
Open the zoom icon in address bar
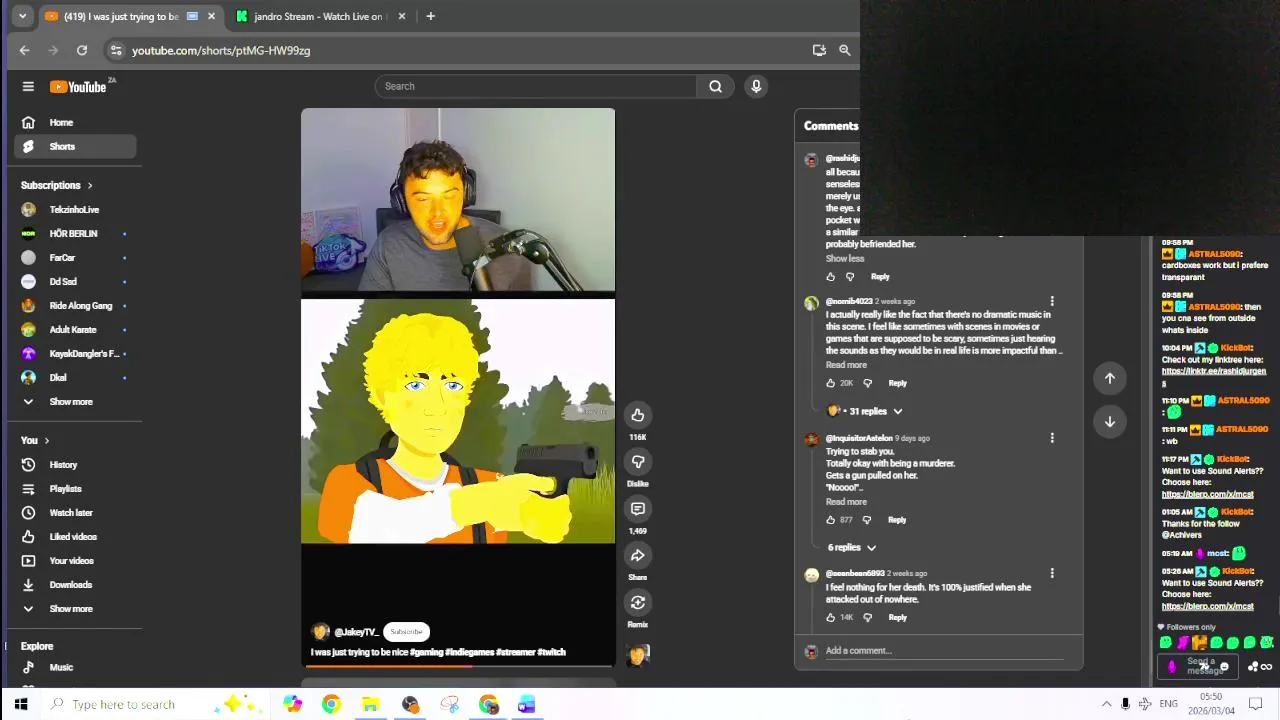click(x=845, y=50)
